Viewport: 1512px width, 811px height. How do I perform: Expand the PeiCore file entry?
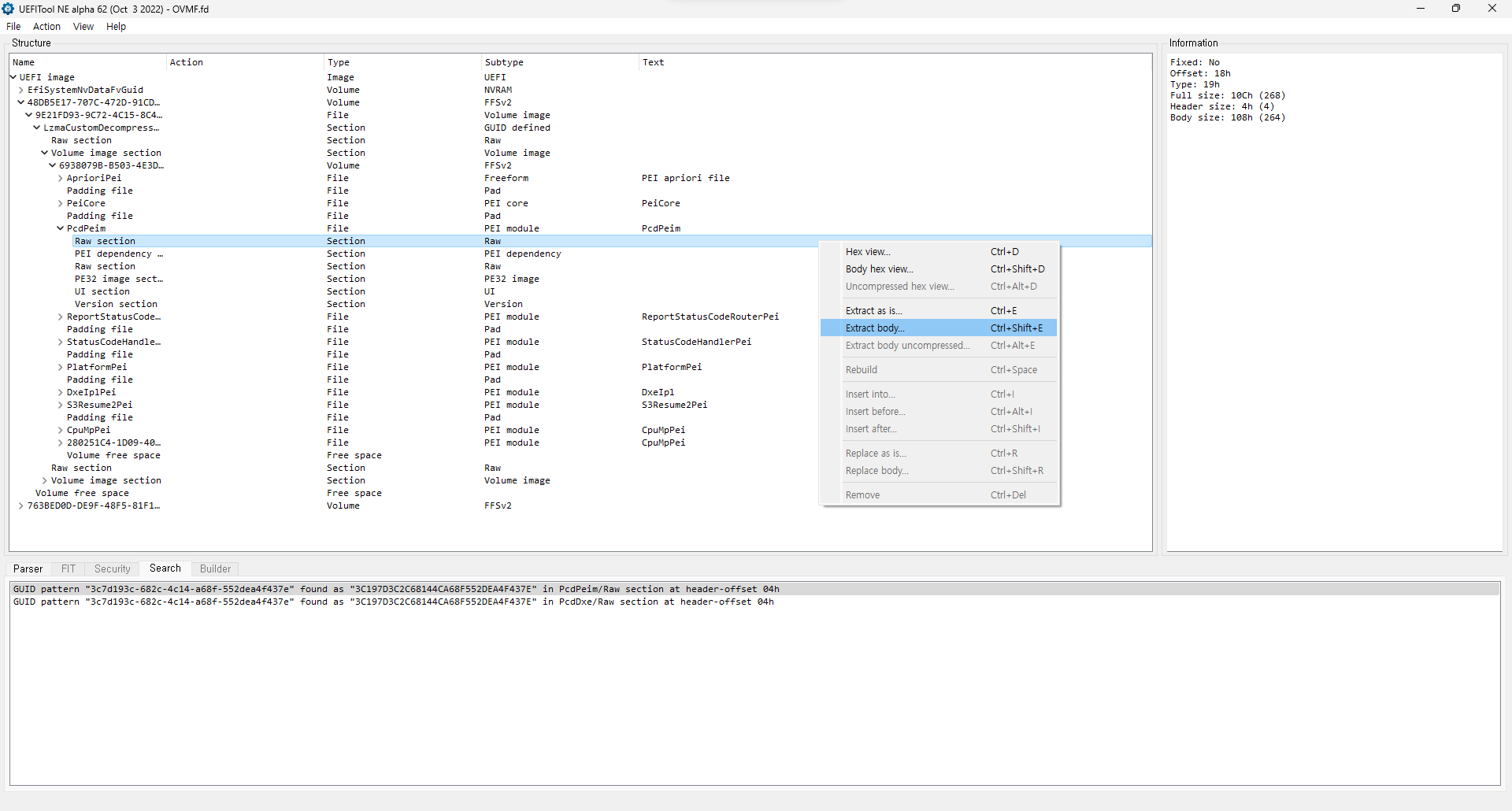(61, 203)
